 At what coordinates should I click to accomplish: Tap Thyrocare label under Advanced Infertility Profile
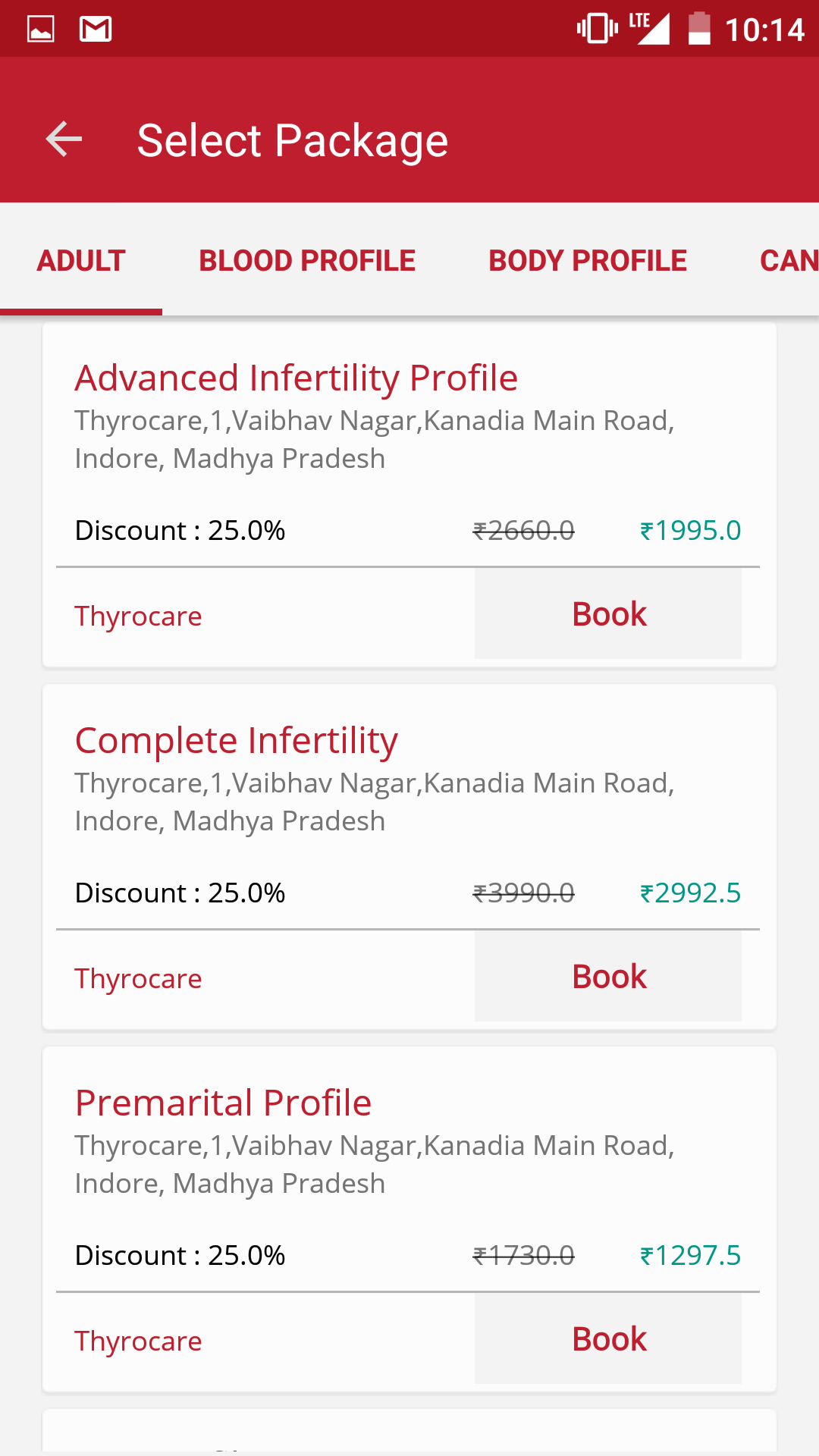[x=138, y=617]
